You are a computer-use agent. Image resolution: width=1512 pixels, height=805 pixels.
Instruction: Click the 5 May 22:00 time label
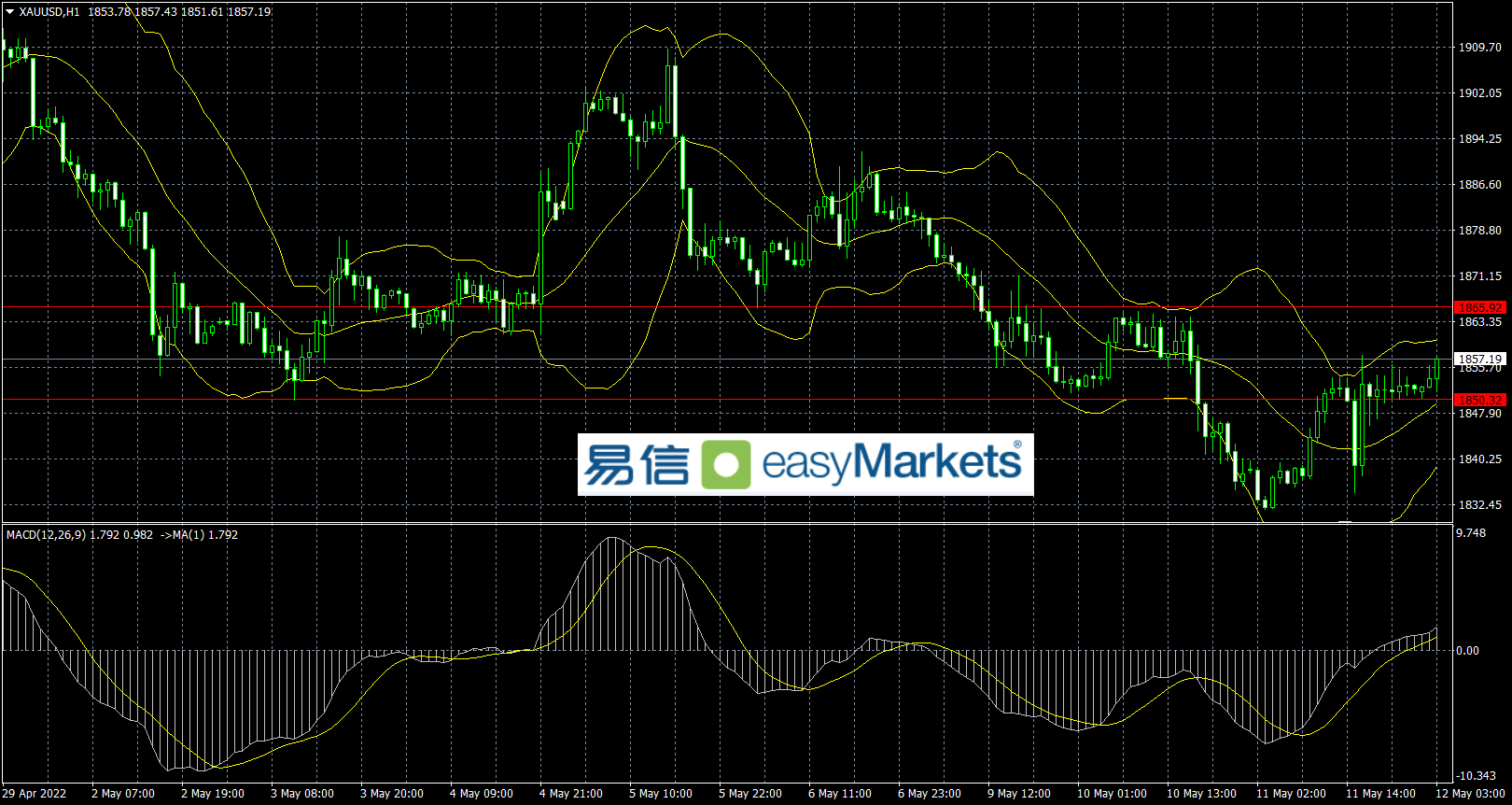[x=750, y=794]
